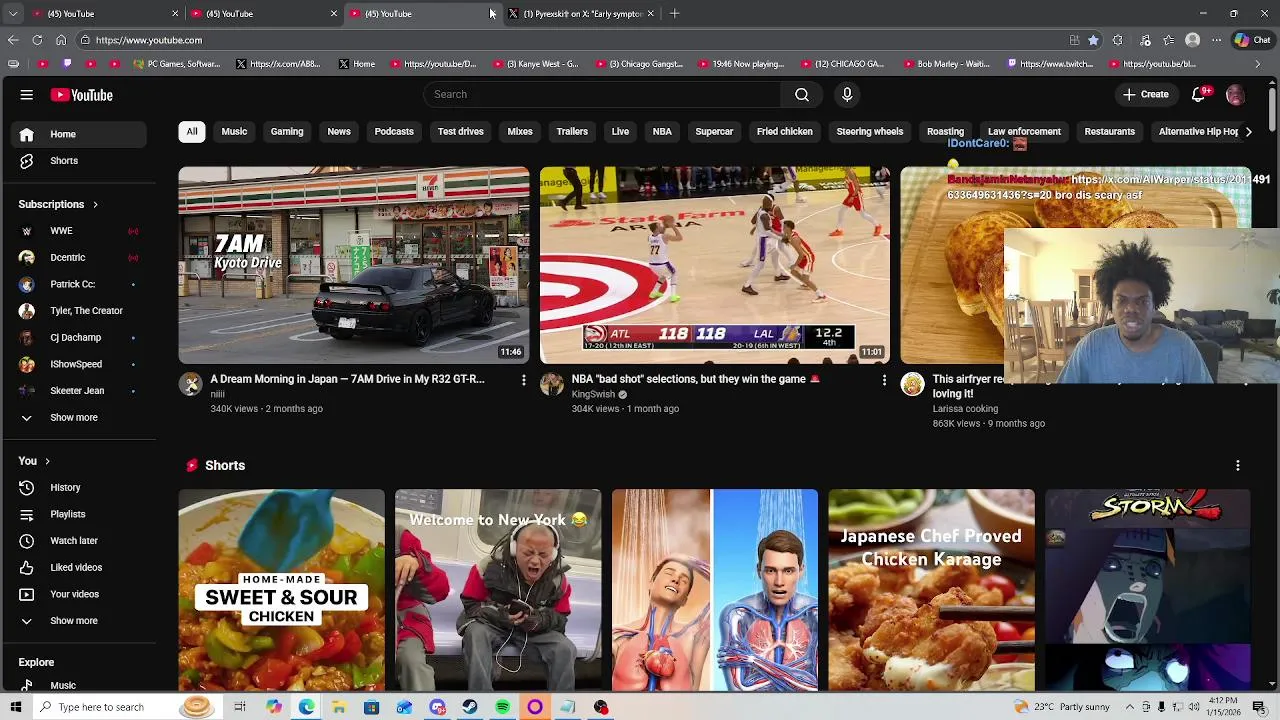
Task: Open the Sweet & Sour Chicken short
Action: click(x=282, y=590)
